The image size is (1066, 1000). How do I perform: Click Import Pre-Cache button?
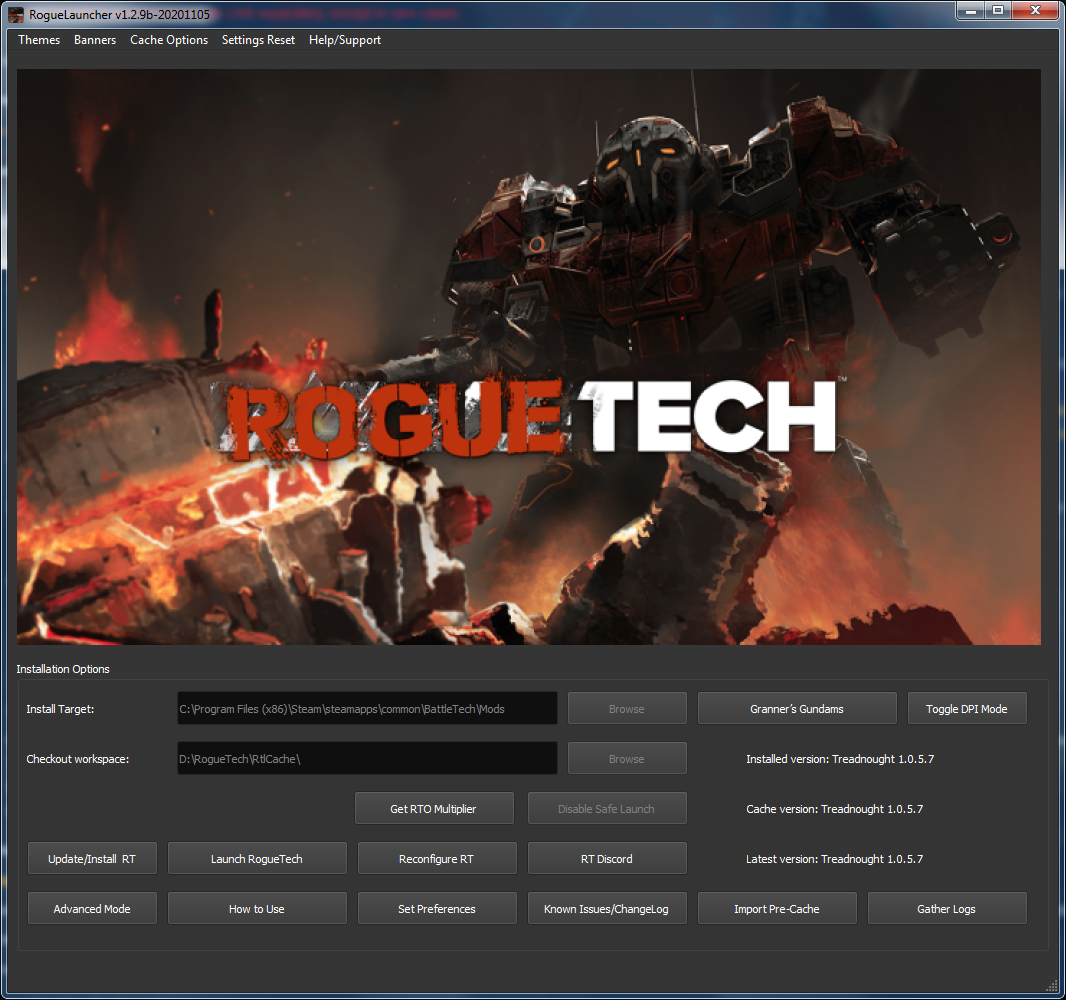[776, 908]
